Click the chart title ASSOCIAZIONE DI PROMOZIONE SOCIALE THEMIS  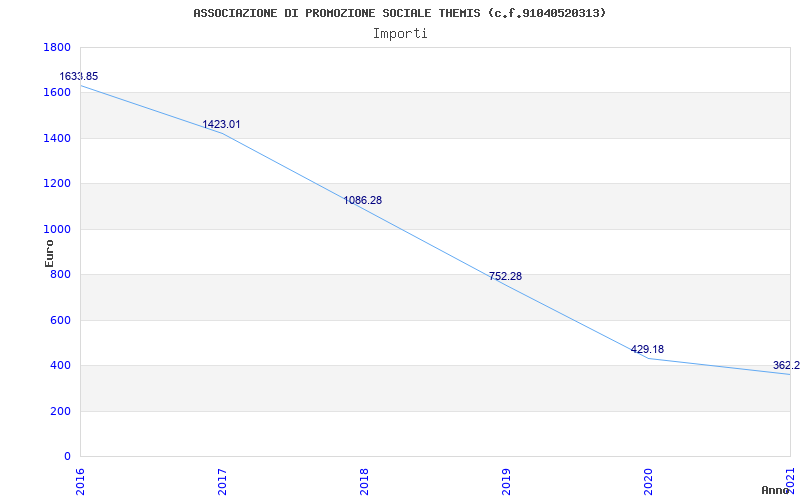pos(399,13)
